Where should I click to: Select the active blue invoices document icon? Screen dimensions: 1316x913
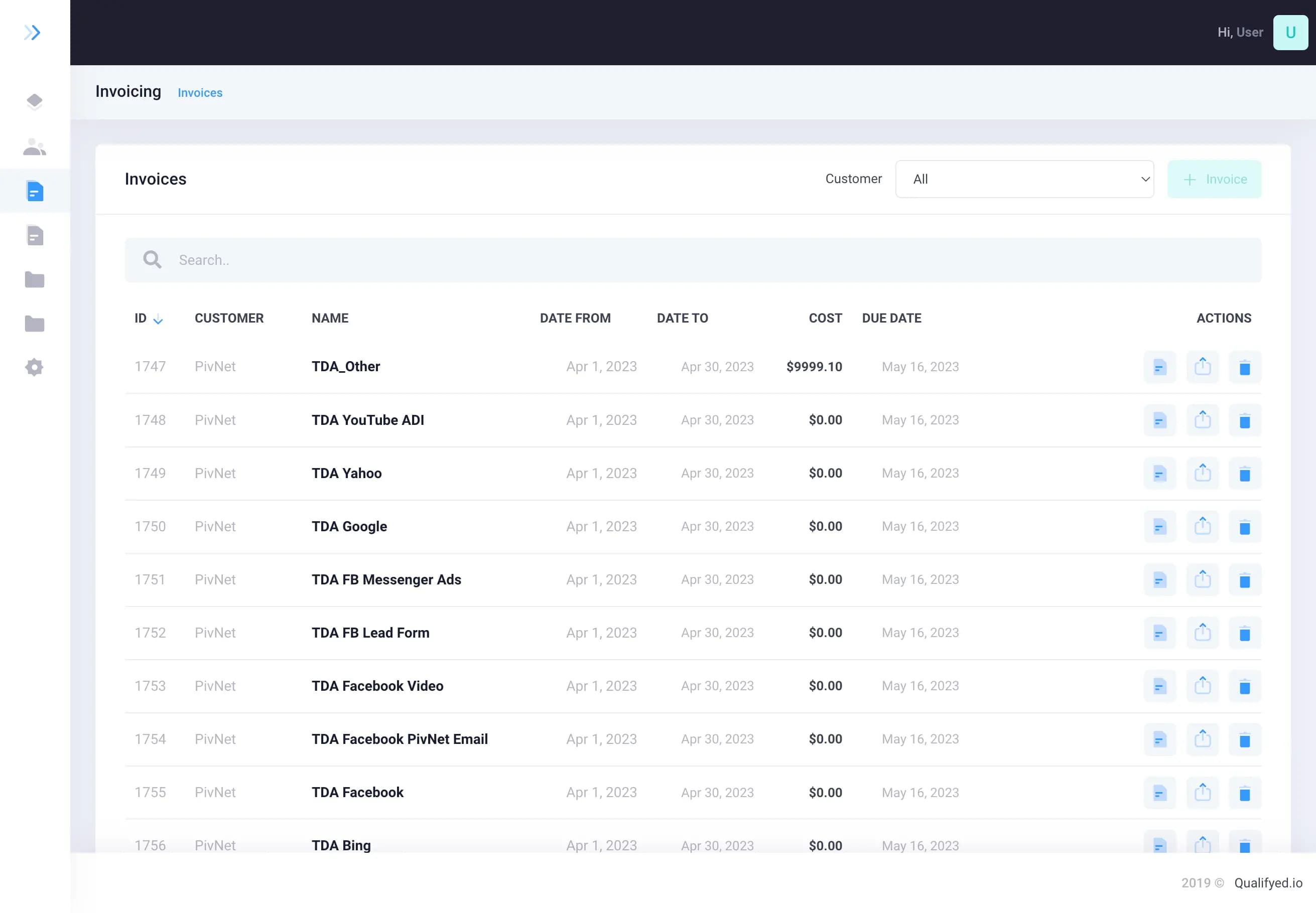[x=35, y=191]
